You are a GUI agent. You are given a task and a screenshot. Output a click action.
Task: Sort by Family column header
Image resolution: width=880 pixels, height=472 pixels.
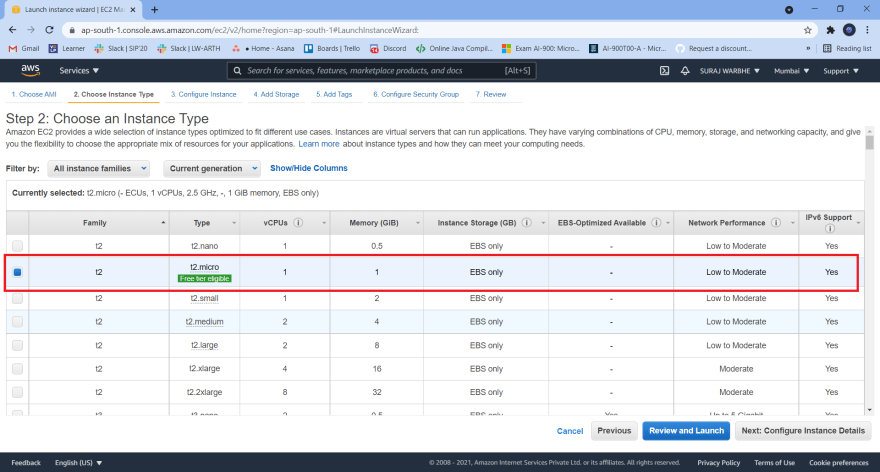(x=98, y=223)
